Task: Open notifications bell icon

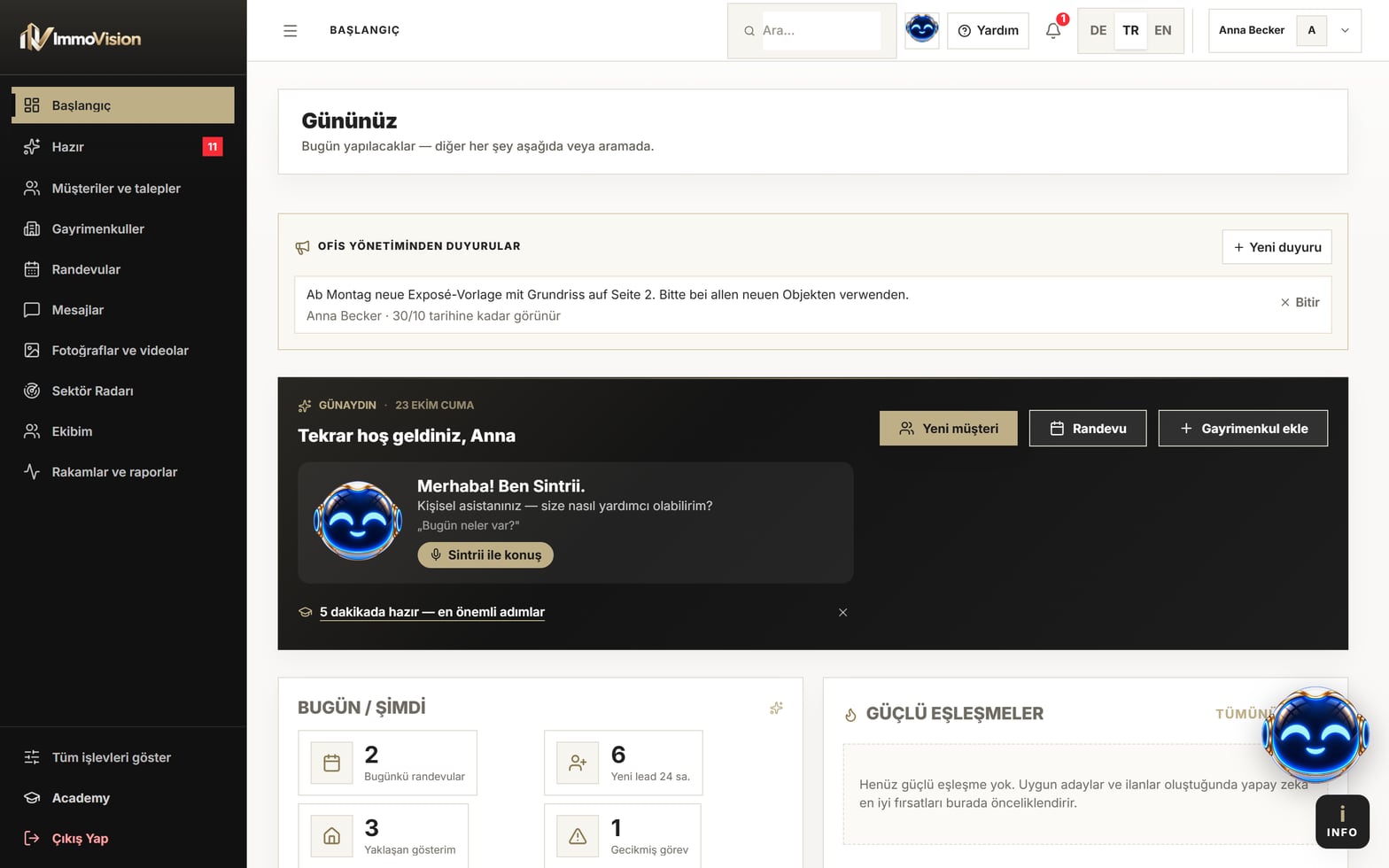Action: 1053,30
